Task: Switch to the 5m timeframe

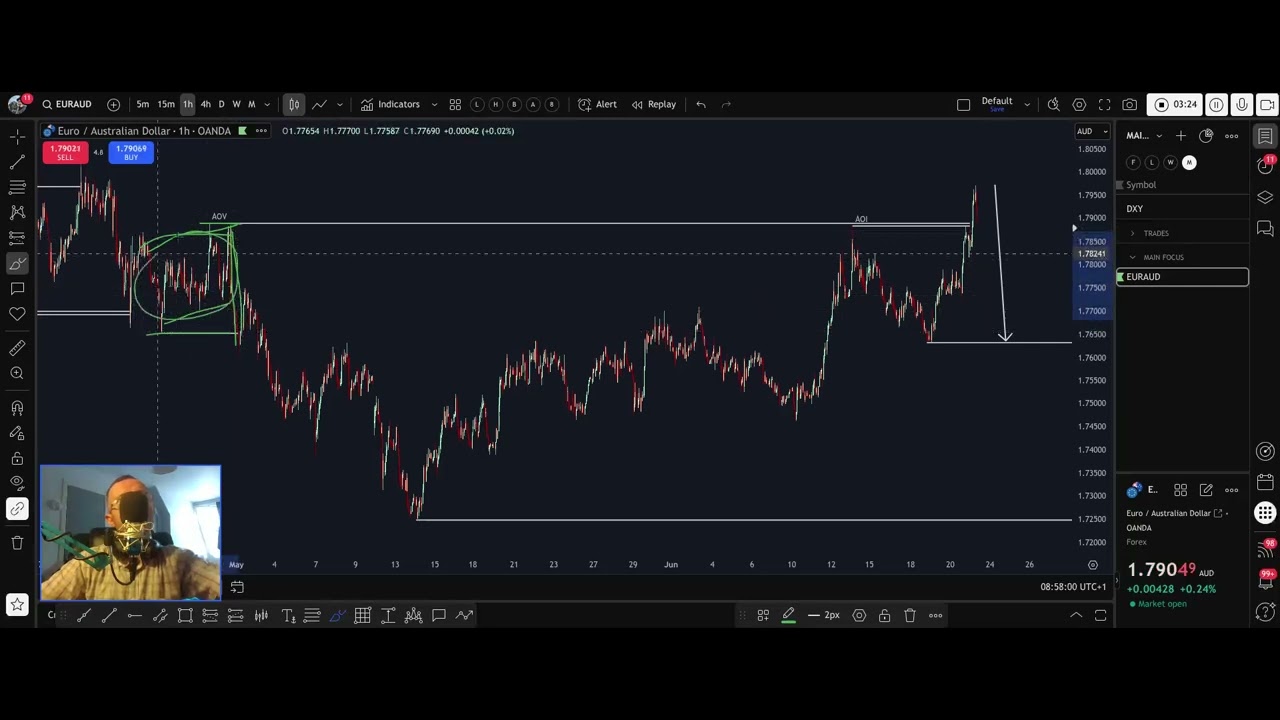Action: point(143,104)
